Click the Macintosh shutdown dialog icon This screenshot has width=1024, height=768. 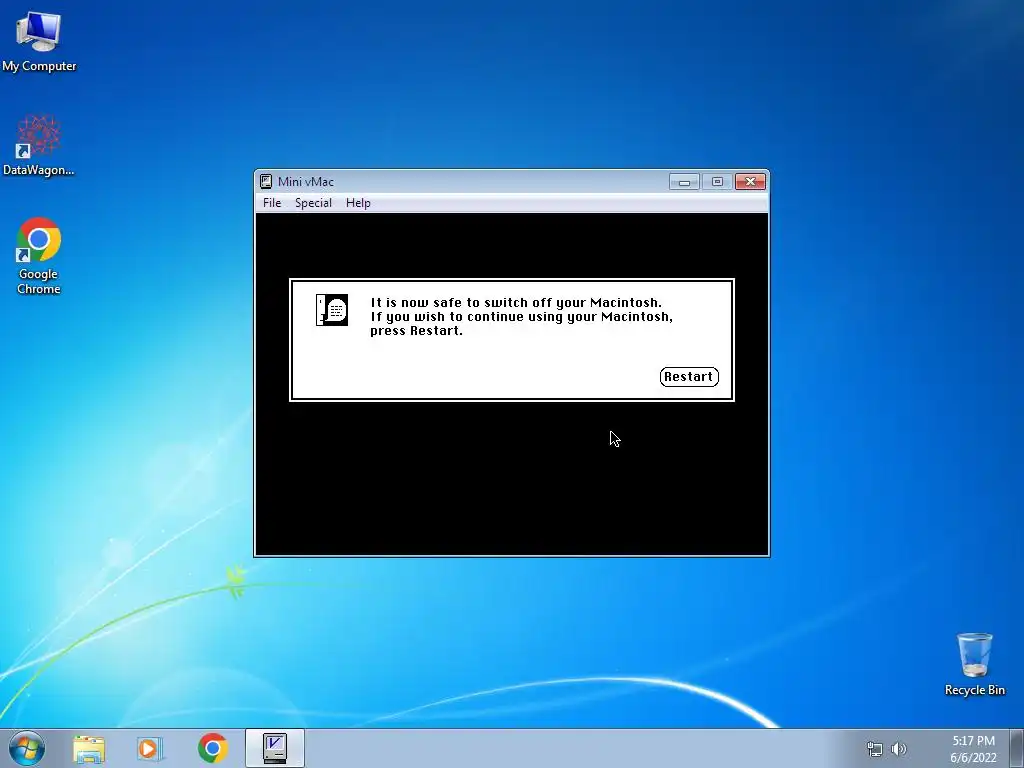coord(332,310)
